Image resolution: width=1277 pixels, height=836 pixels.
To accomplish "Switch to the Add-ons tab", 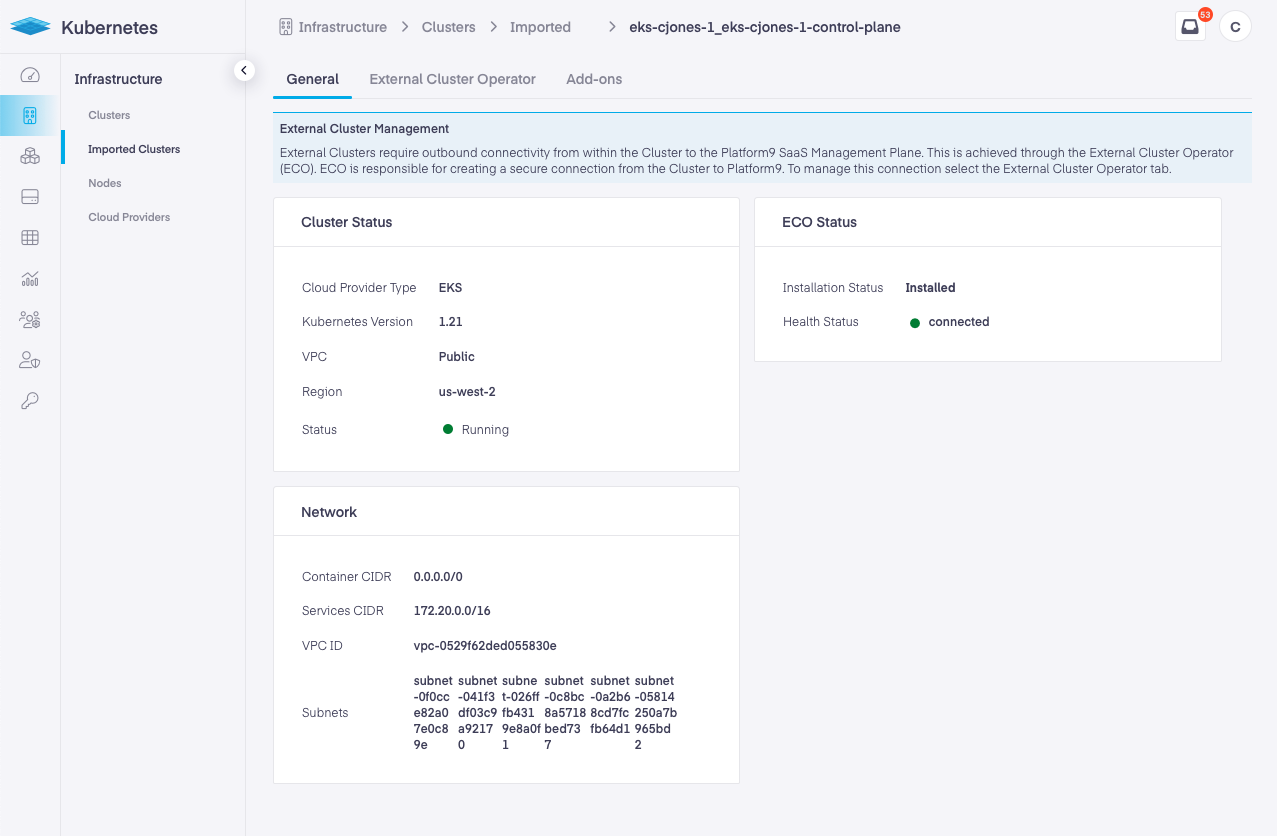I will point(594,79).
